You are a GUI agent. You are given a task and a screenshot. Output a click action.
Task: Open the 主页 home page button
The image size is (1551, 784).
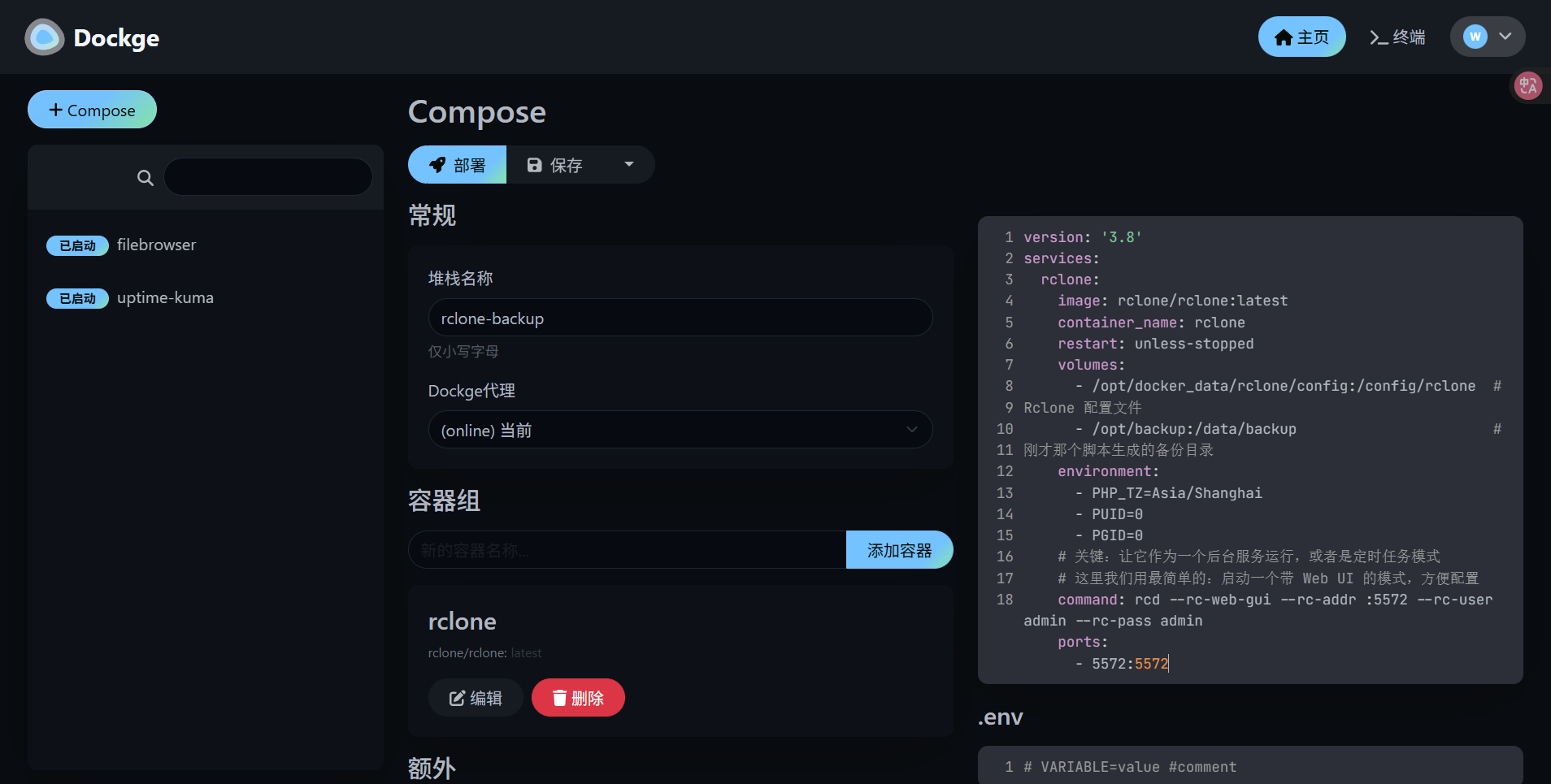click(1301, 37)
